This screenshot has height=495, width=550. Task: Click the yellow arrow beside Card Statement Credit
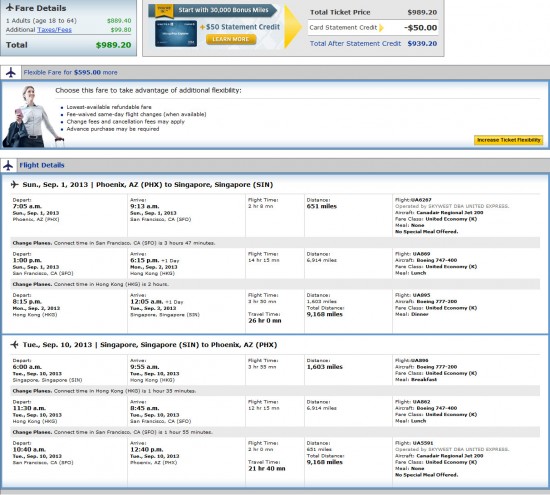381,28
